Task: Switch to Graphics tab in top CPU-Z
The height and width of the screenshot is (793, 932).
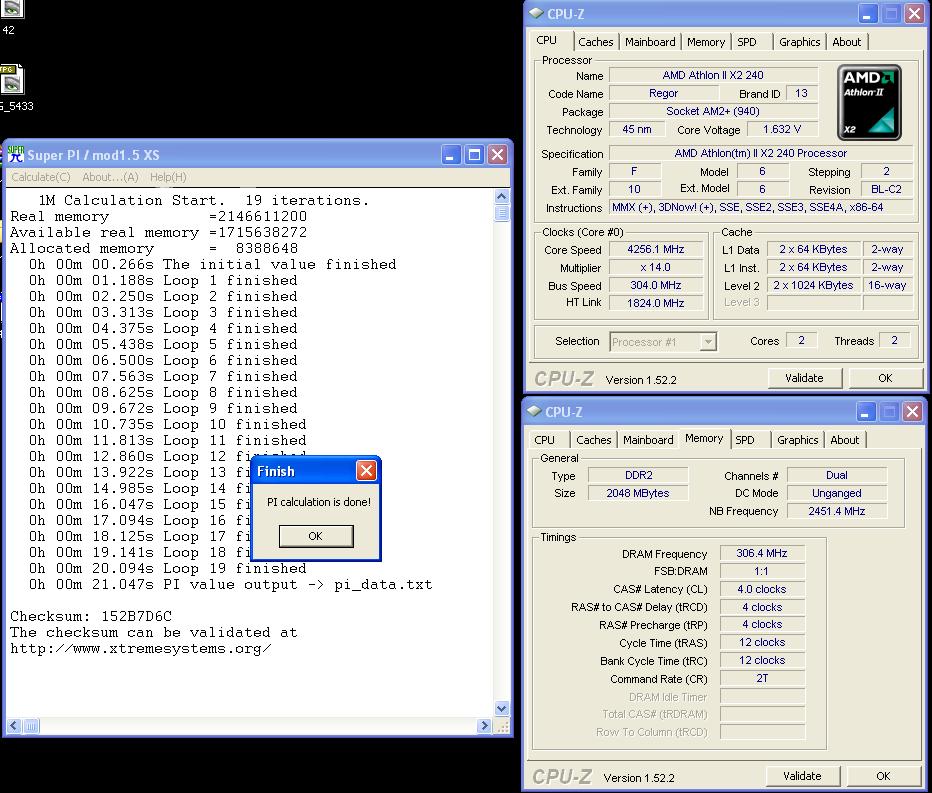Action: coord(799,42)
